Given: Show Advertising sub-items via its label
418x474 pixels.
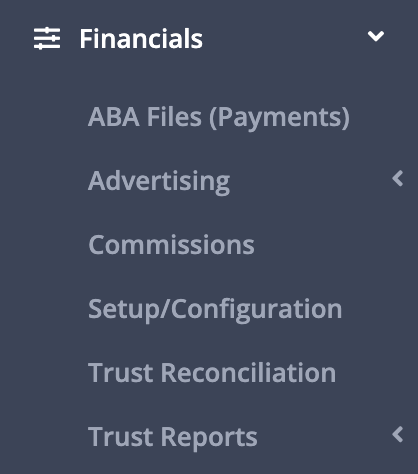Looking at the screenshot, I should [159, 181].
